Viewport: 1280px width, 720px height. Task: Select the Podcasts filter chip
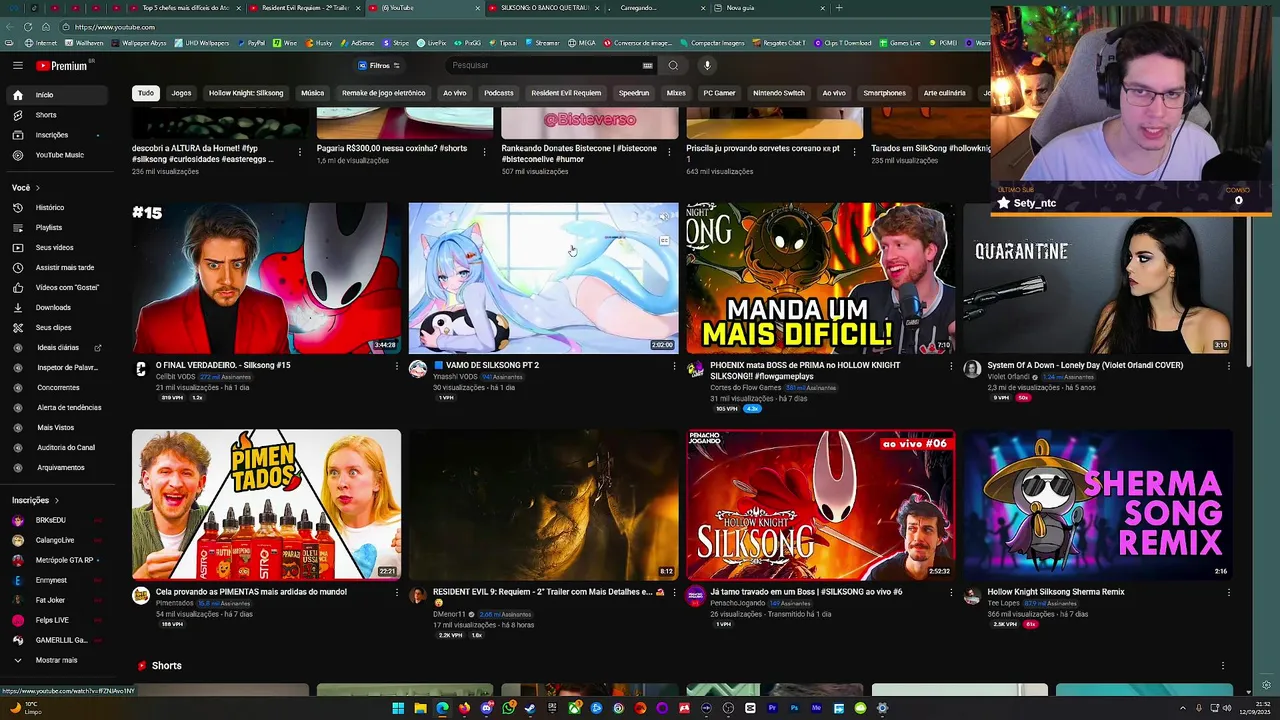(x=499, y=93)
